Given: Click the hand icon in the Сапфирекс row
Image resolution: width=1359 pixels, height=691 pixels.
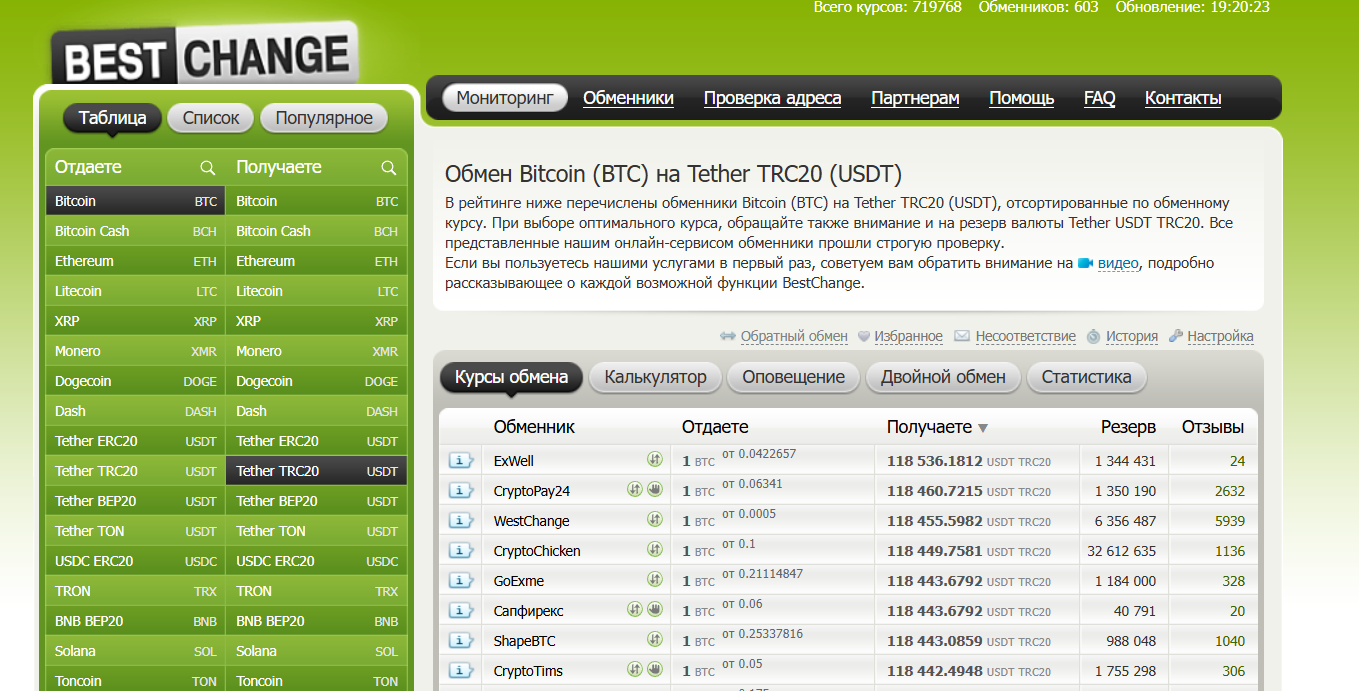Looking at the screenshot, I should coord(654,610).
